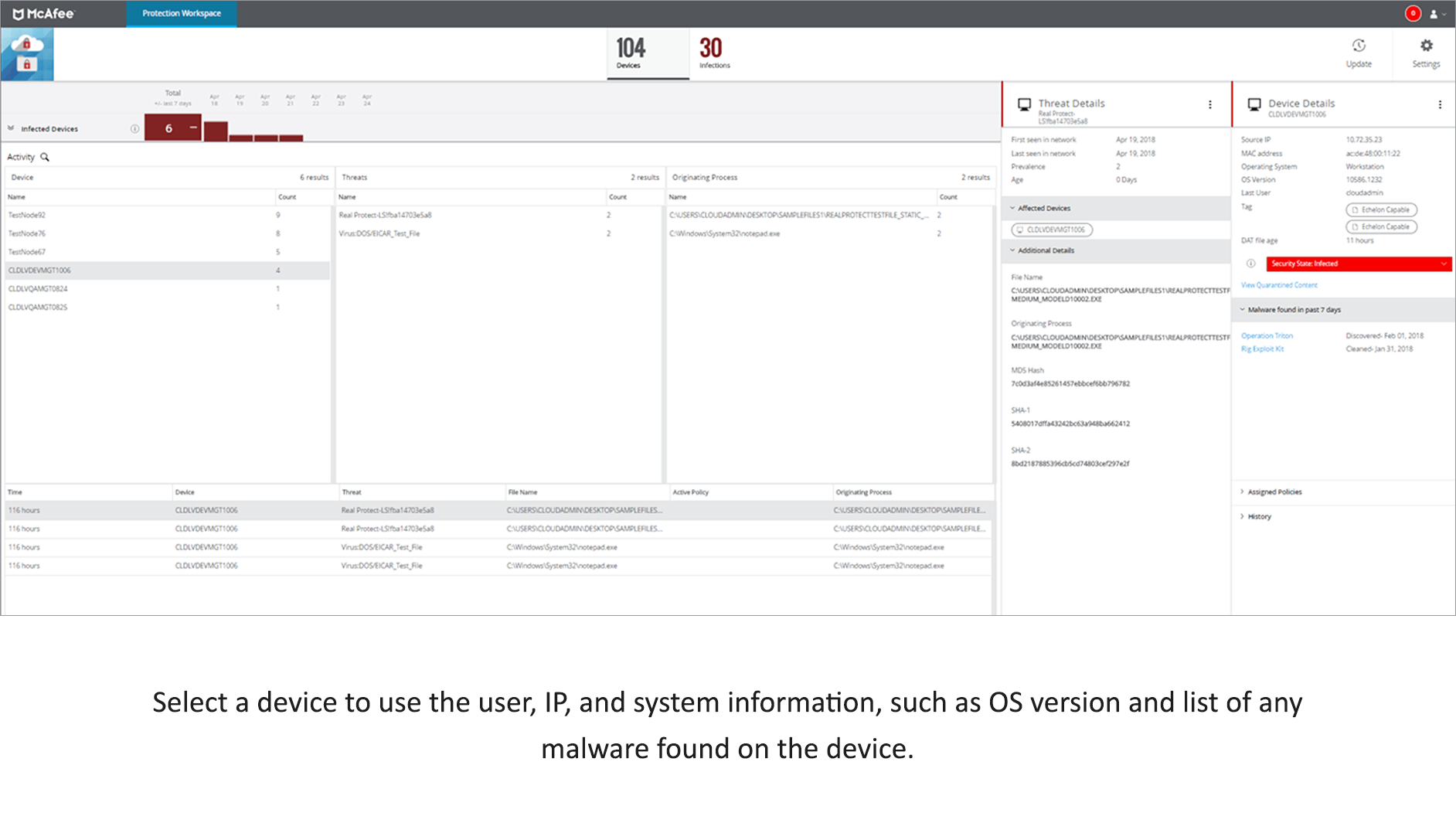1456x840 pixels.
Task: Click the McAfee shield logo
Action: point(43,13)
